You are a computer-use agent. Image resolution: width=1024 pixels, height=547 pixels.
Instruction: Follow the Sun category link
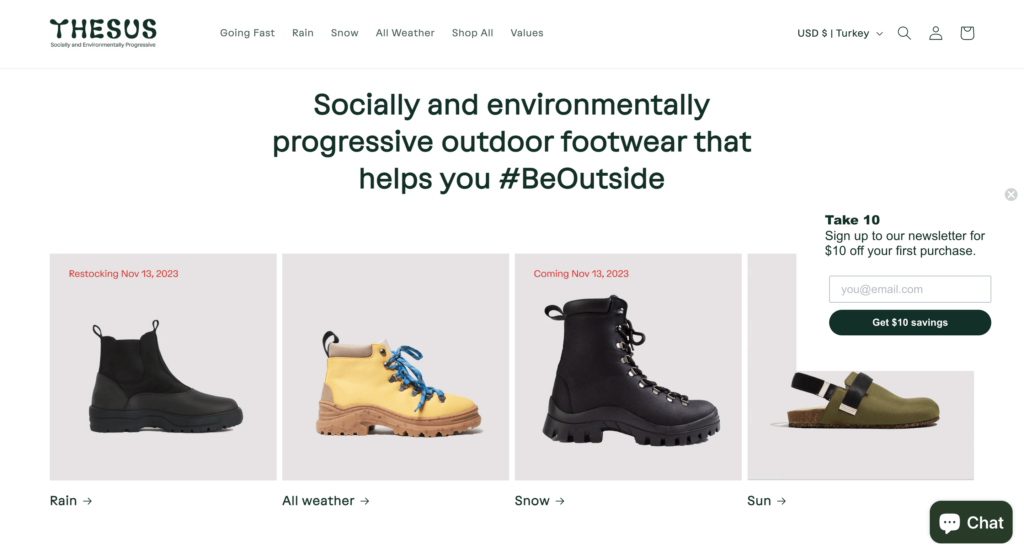[x=766, y=501]
